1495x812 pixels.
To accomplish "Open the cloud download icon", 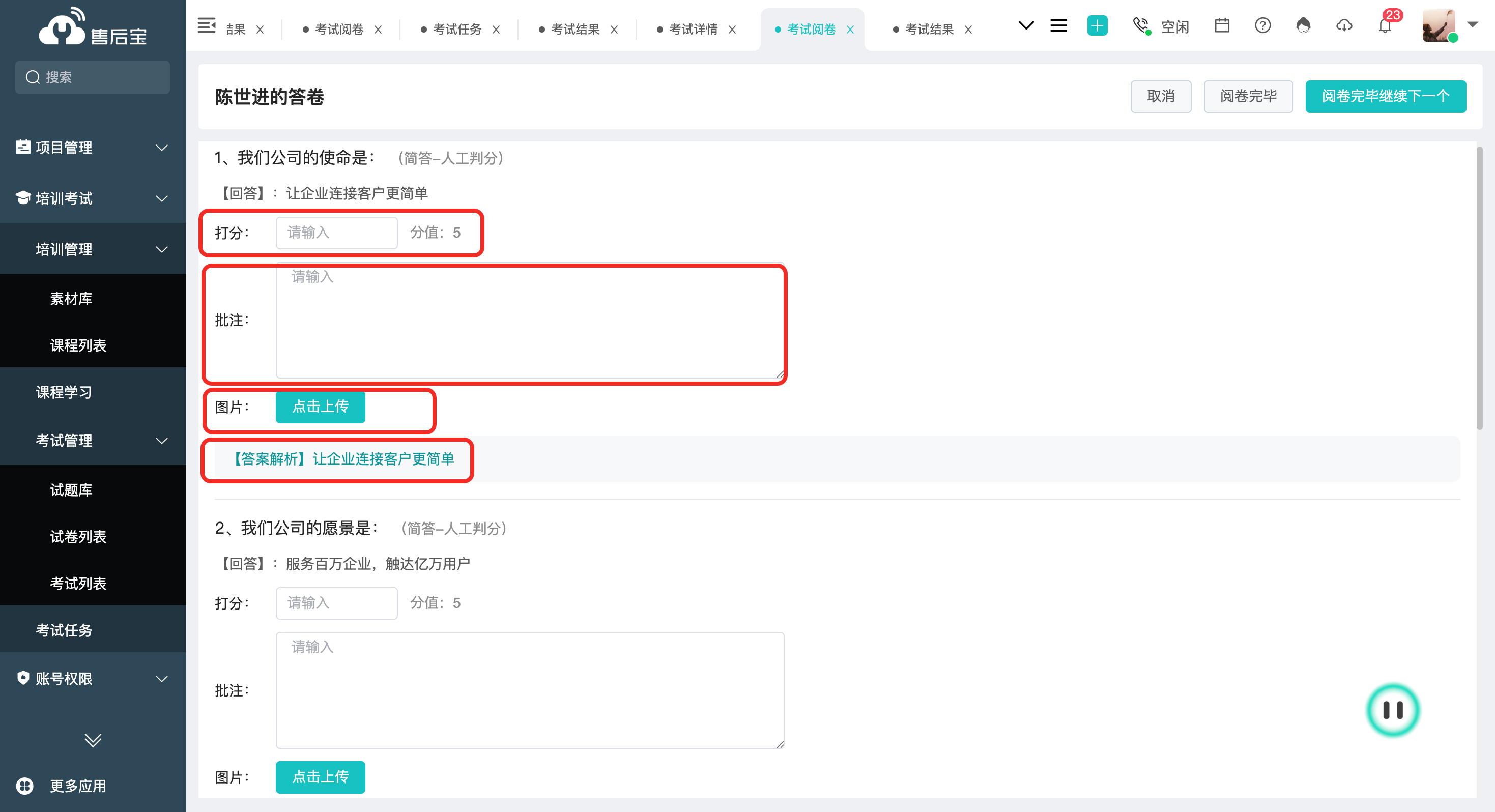I will [1344, 26].
